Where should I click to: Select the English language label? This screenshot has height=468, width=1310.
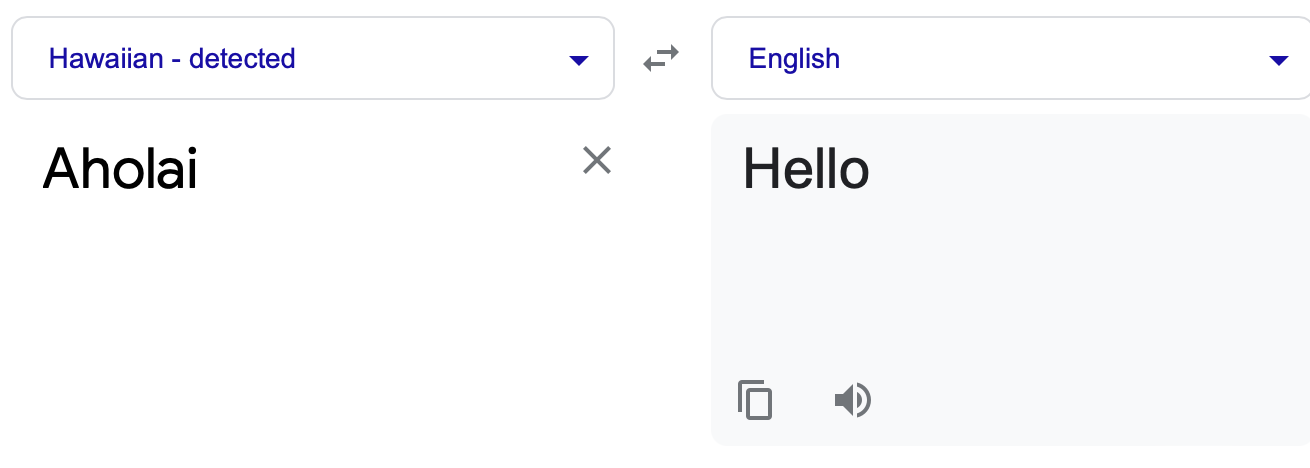tap(794, 59)
